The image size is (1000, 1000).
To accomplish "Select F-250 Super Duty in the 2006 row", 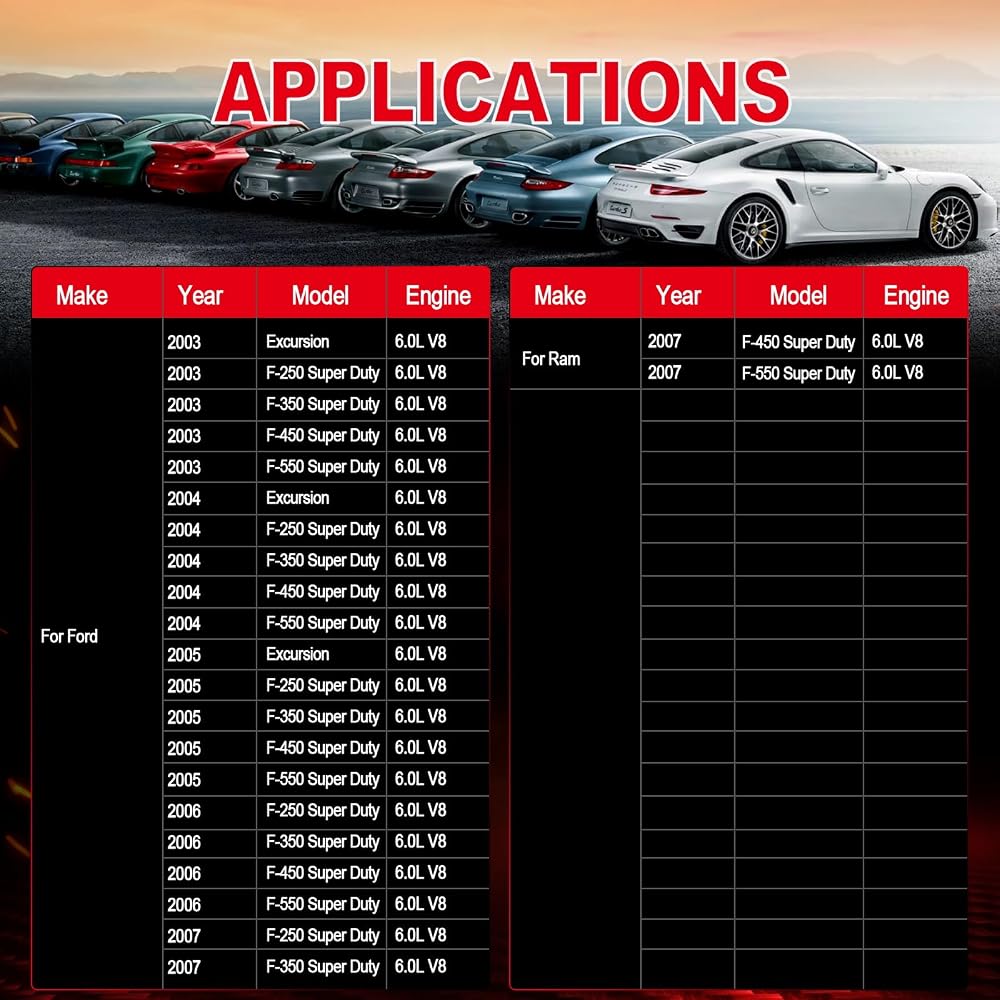I will click(x=323, y=811).
